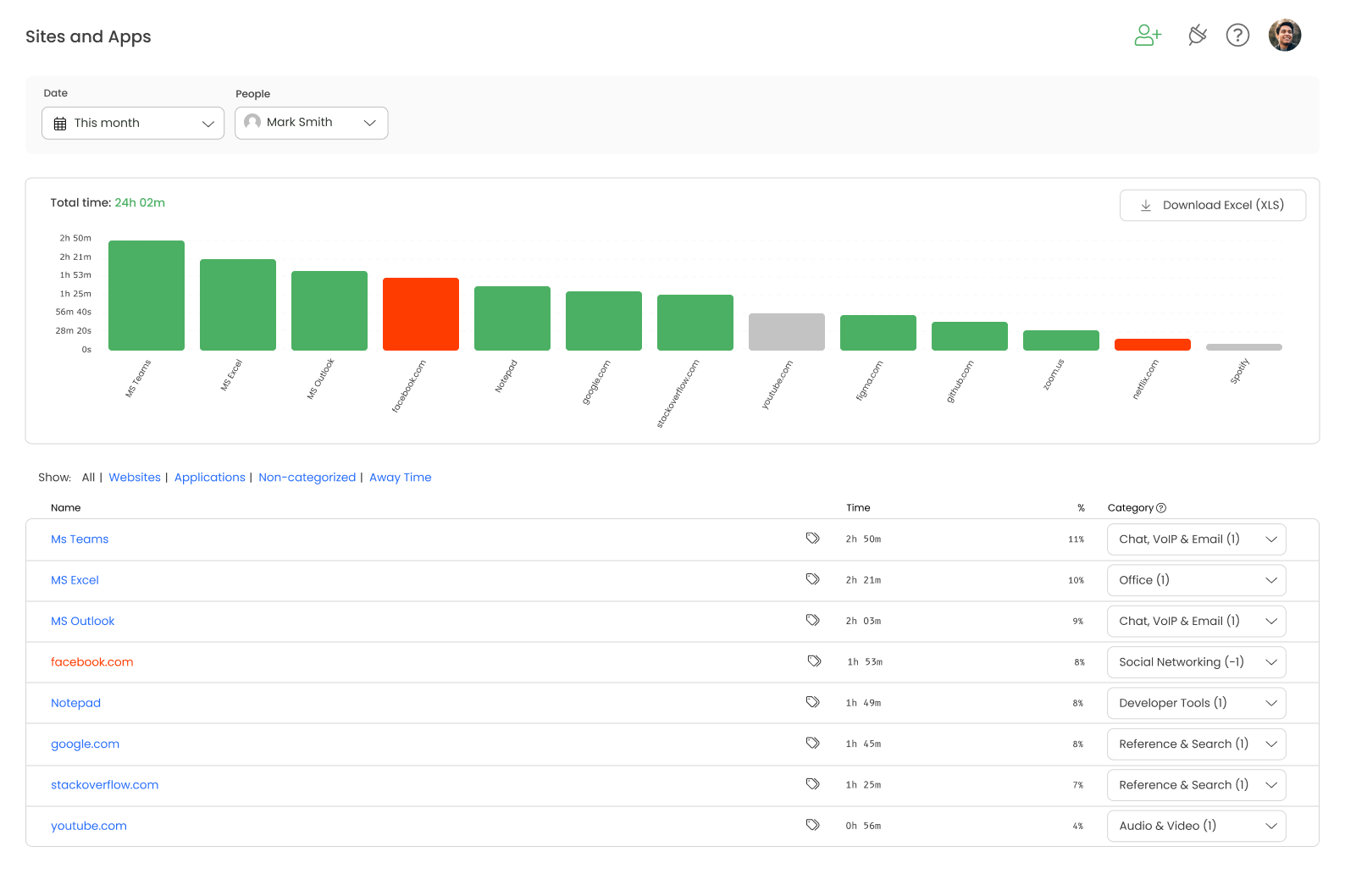Filter list by Non-categorized
1345x896 pixels.
point(307,478)
